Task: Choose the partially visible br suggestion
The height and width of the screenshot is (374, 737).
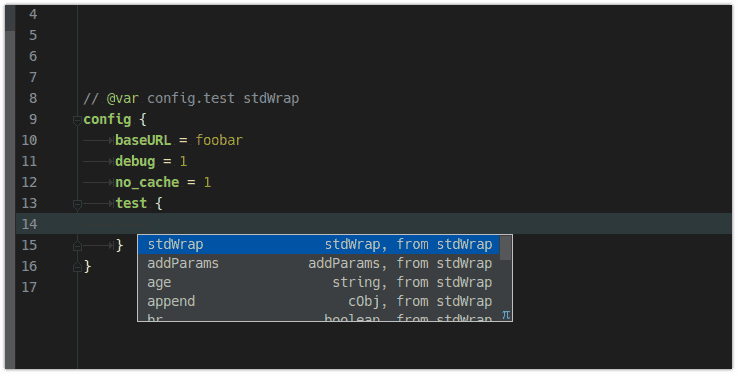Action: (x=318, y=317)
